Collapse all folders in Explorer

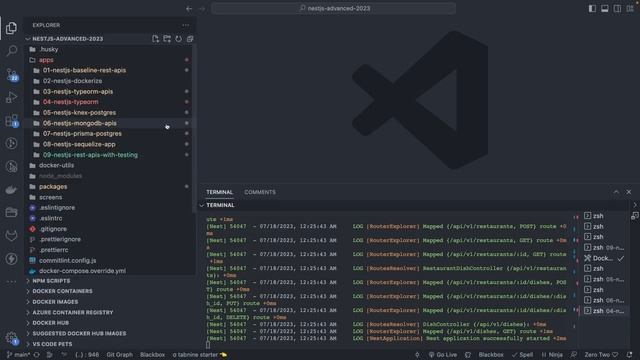[x=190, y=39]
